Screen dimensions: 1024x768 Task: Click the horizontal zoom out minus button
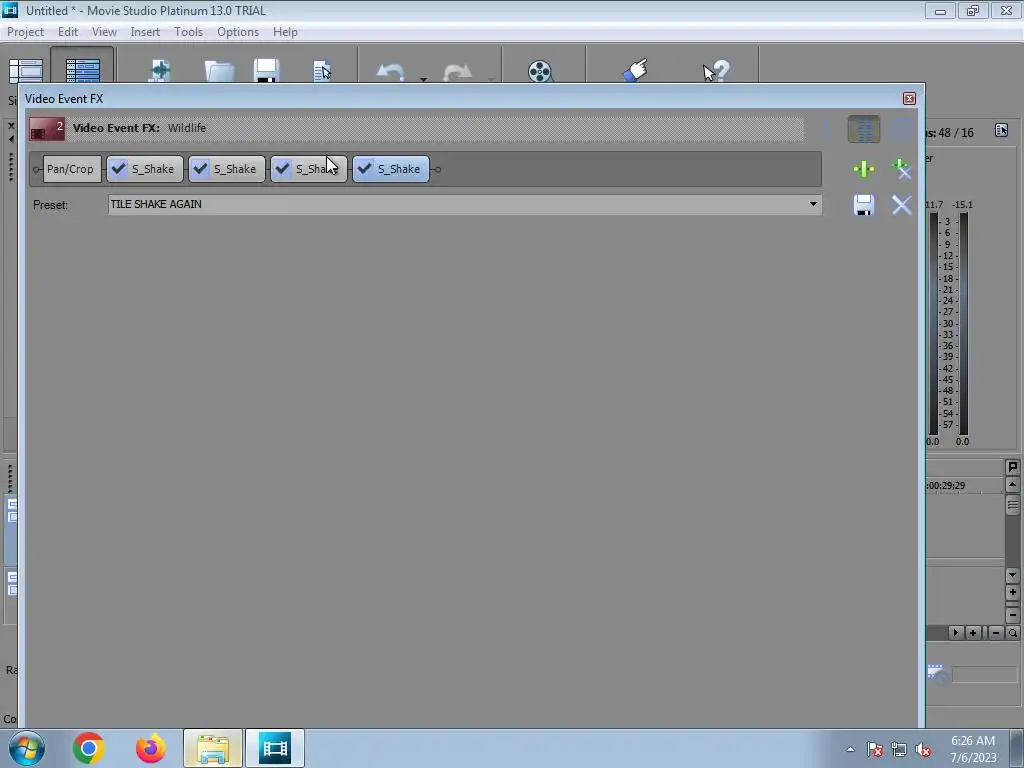pos(996,633)
